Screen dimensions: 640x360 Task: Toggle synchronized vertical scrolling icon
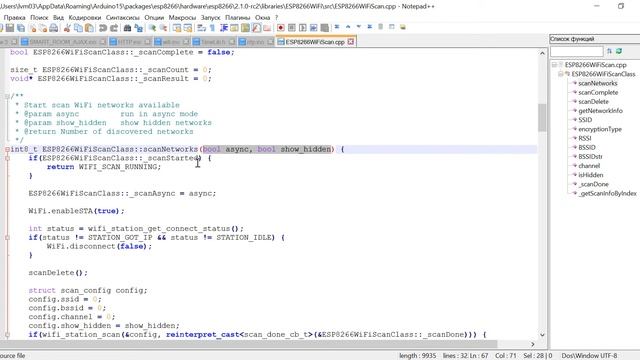coord(177,28)
